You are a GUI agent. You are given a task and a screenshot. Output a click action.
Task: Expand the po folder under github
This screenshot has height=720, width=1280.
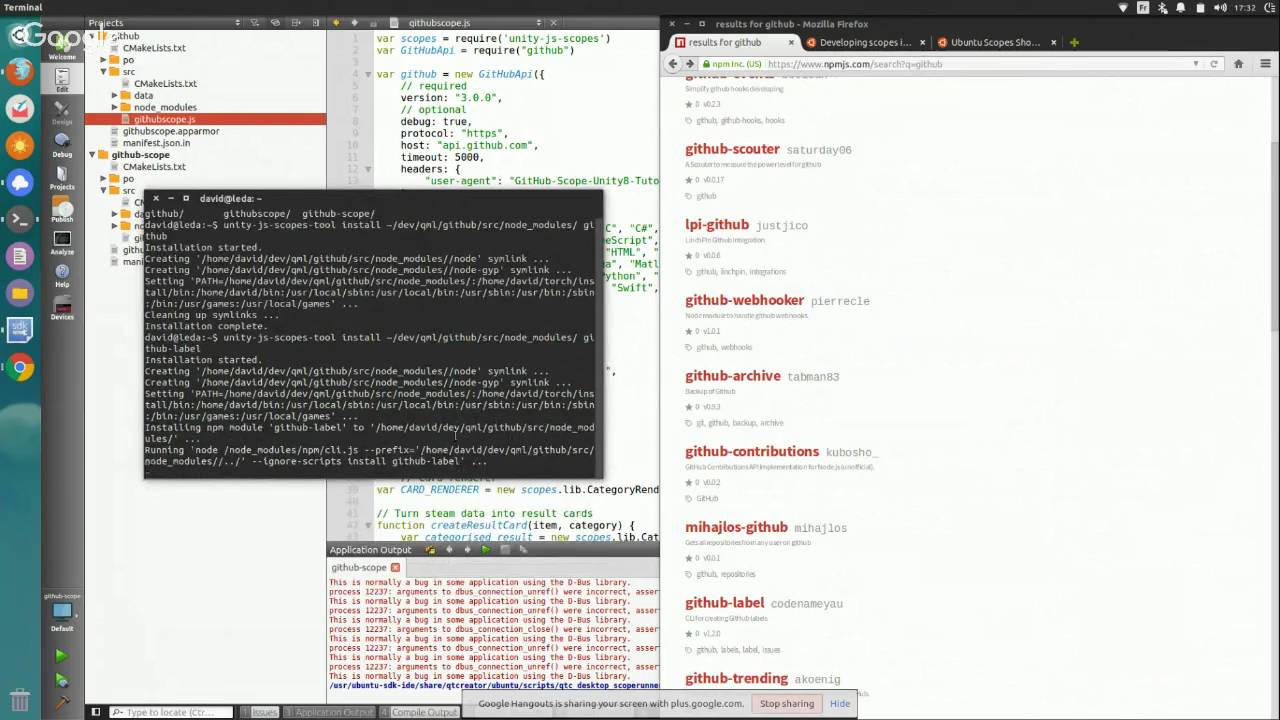(x=103, y=60)
